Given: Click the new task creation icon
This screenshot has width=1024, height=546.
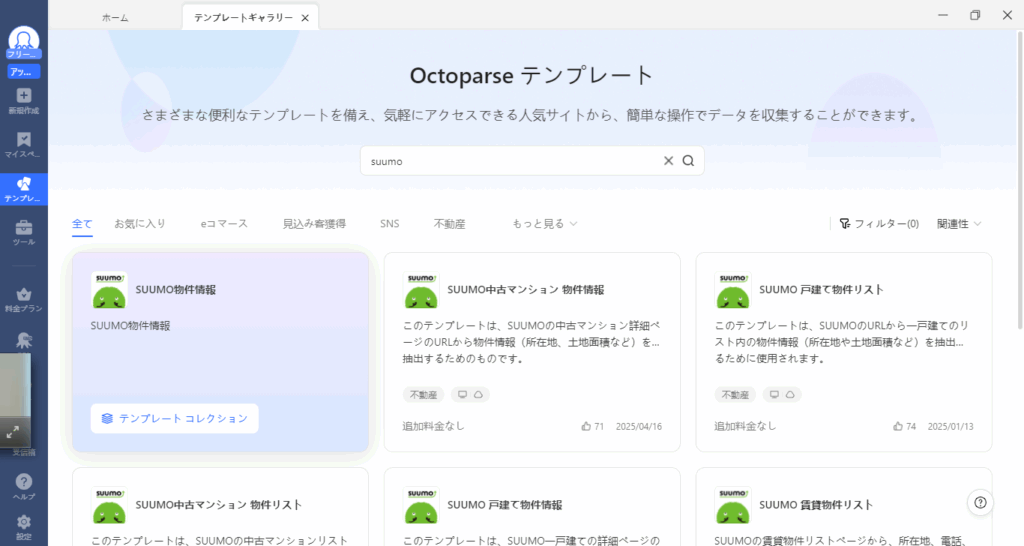Looking at the screenshot, I should pos(24,95).
